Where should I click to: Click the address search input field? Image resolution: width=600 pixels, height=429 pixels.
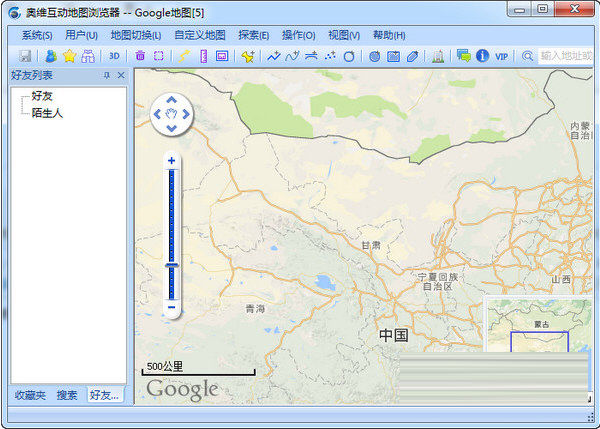pyautogui.click(x=565, y=56)
